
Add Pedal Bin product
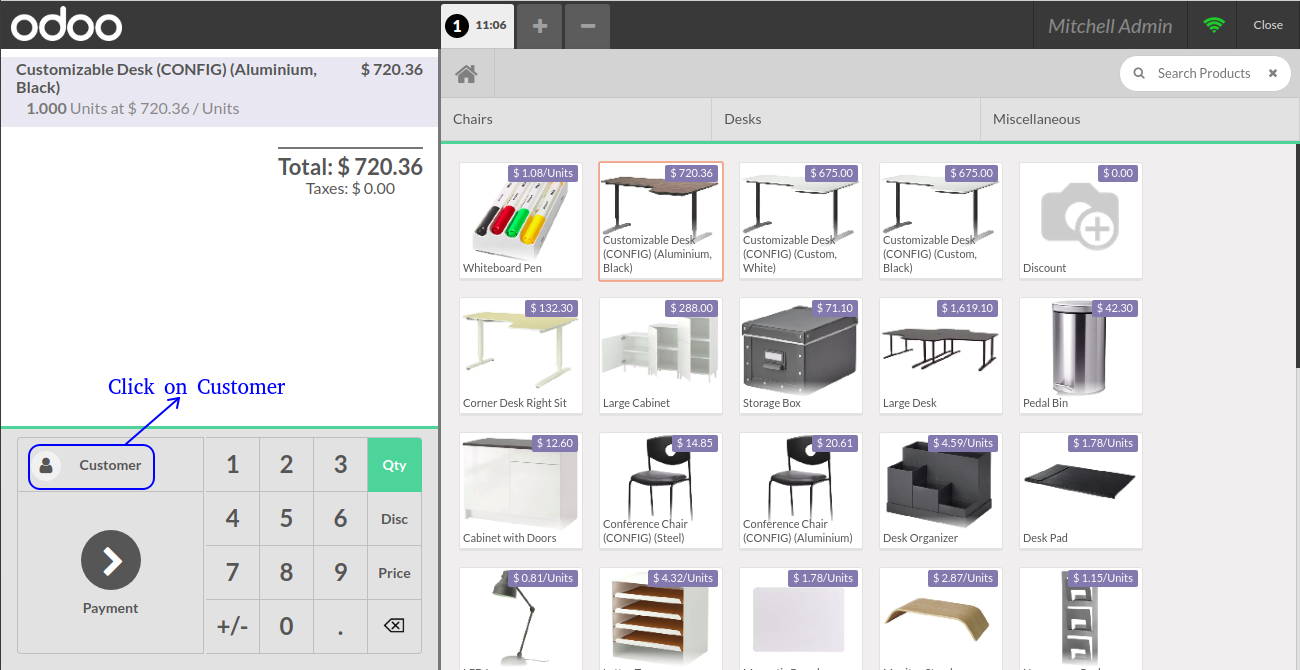pos(1081,356)
